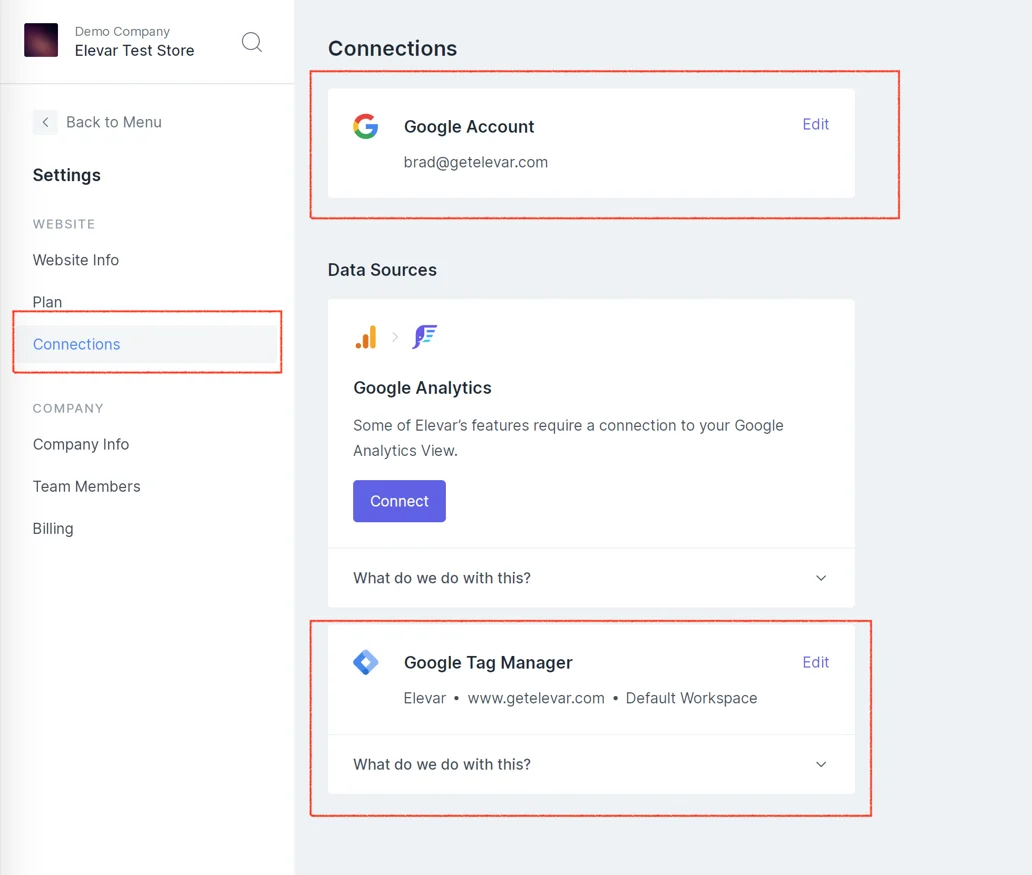1032x875 pixels.
Task: Connect Google Analytics with Connect button
Action: pos(399,501)
